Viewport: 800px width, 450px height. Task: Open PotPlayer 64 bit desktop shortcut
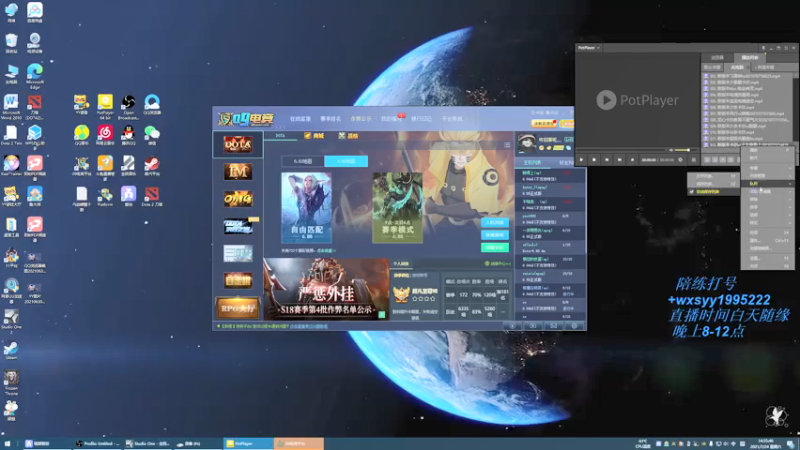pos(105,107)
